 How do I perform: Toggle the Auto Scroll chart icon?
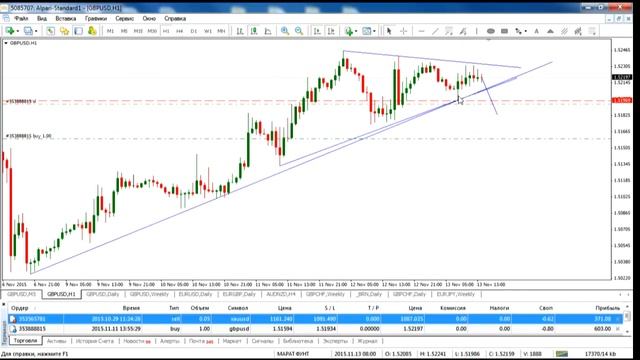(317, 31)
